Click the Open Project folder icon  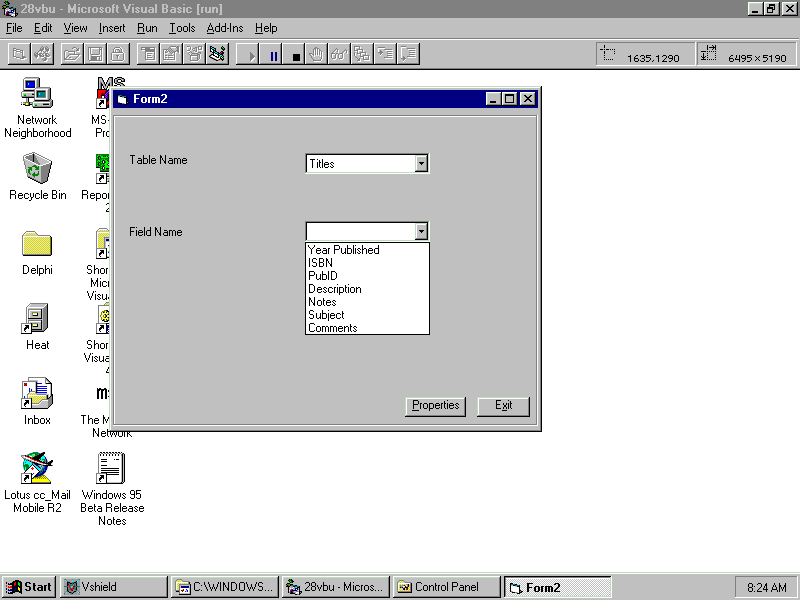click(72, 55)
